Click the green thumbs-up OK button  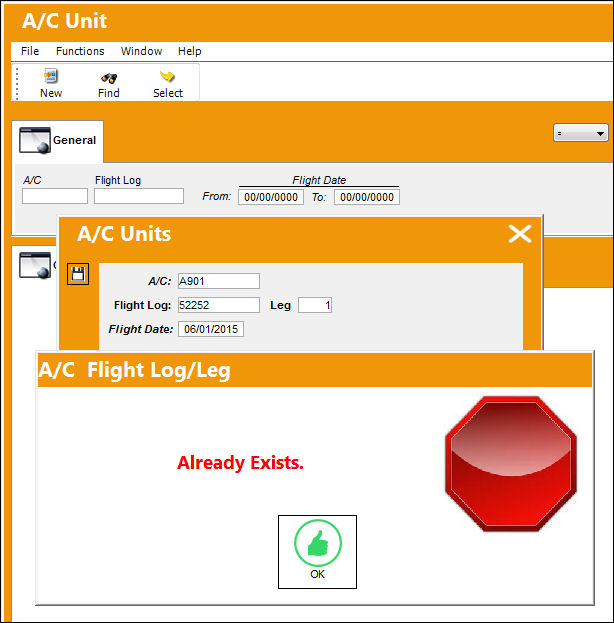click(317, 551)
